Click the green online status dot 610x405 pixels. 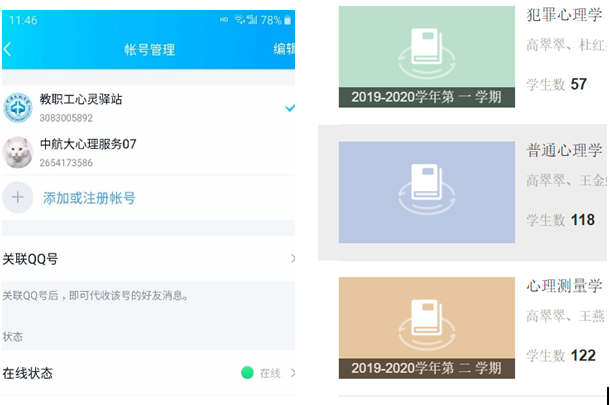click(x=247, y=373)
